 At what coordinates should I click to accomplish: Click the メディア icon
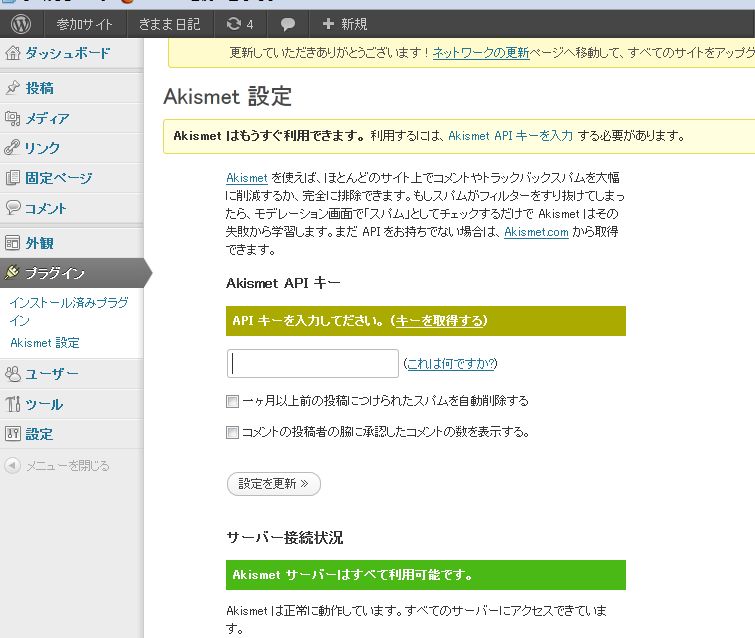click(13, 118)
